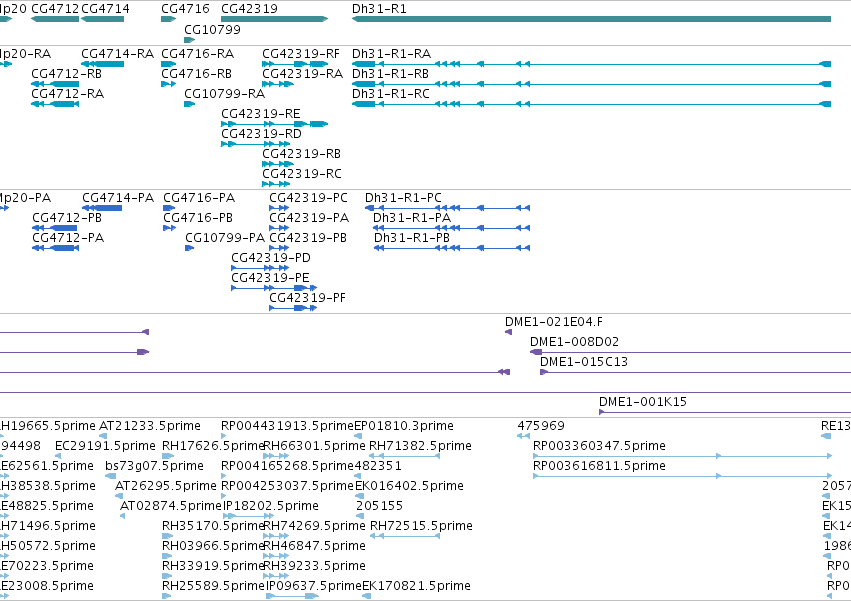Select transcript CG42319-RB
The height and width of the screenshot is (601, 851).
[x=278, y=165]
